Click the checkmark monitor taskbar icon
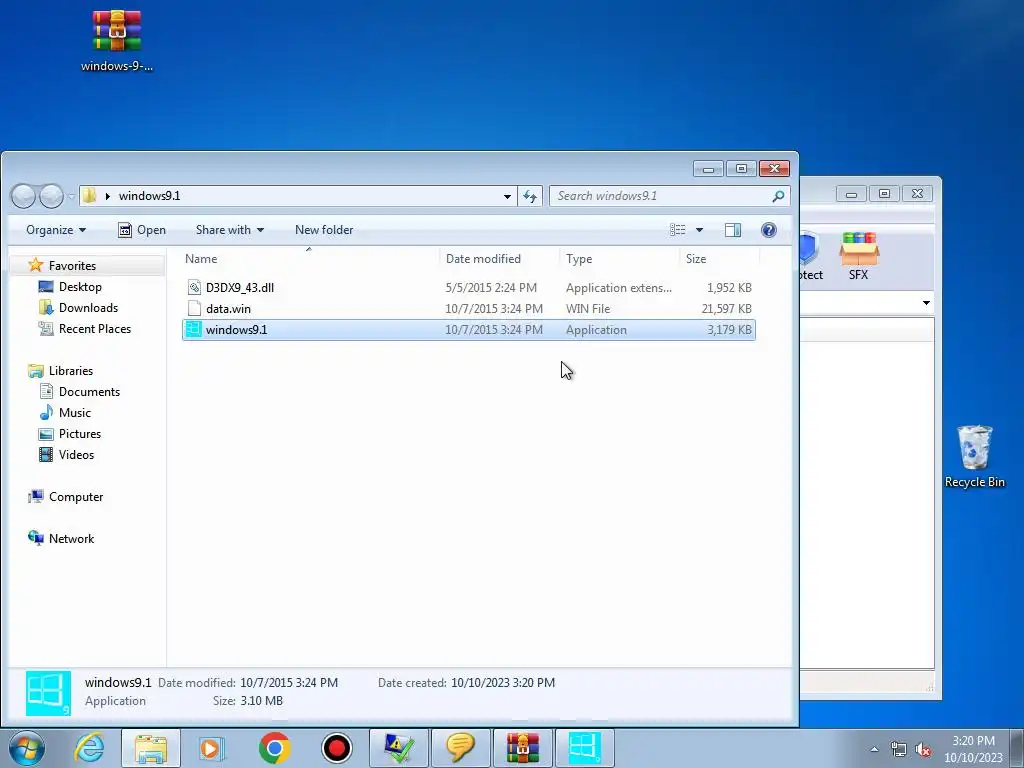 398,748
